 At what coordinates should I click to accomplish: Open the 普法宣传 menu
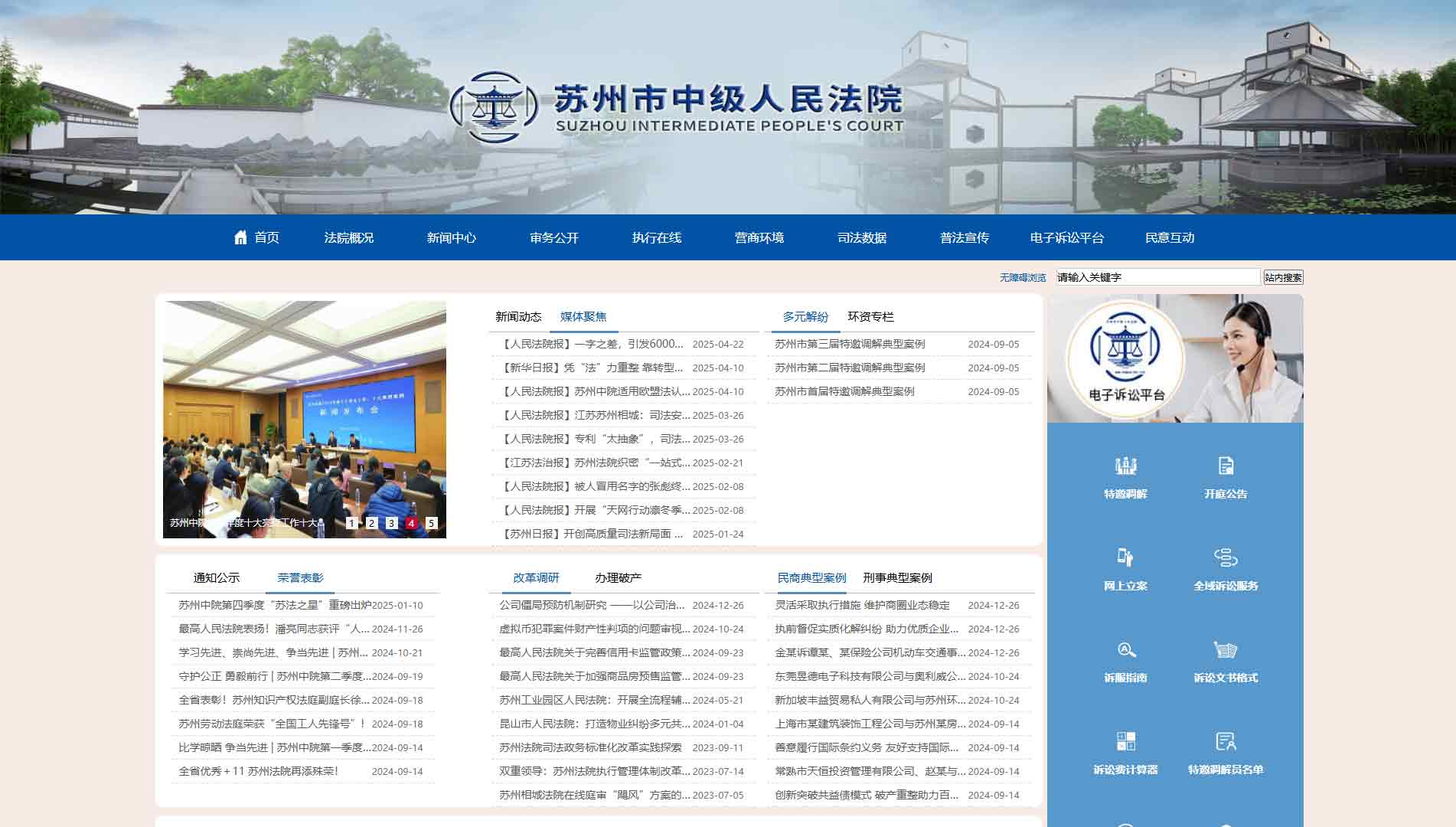(x=964, y=237)
